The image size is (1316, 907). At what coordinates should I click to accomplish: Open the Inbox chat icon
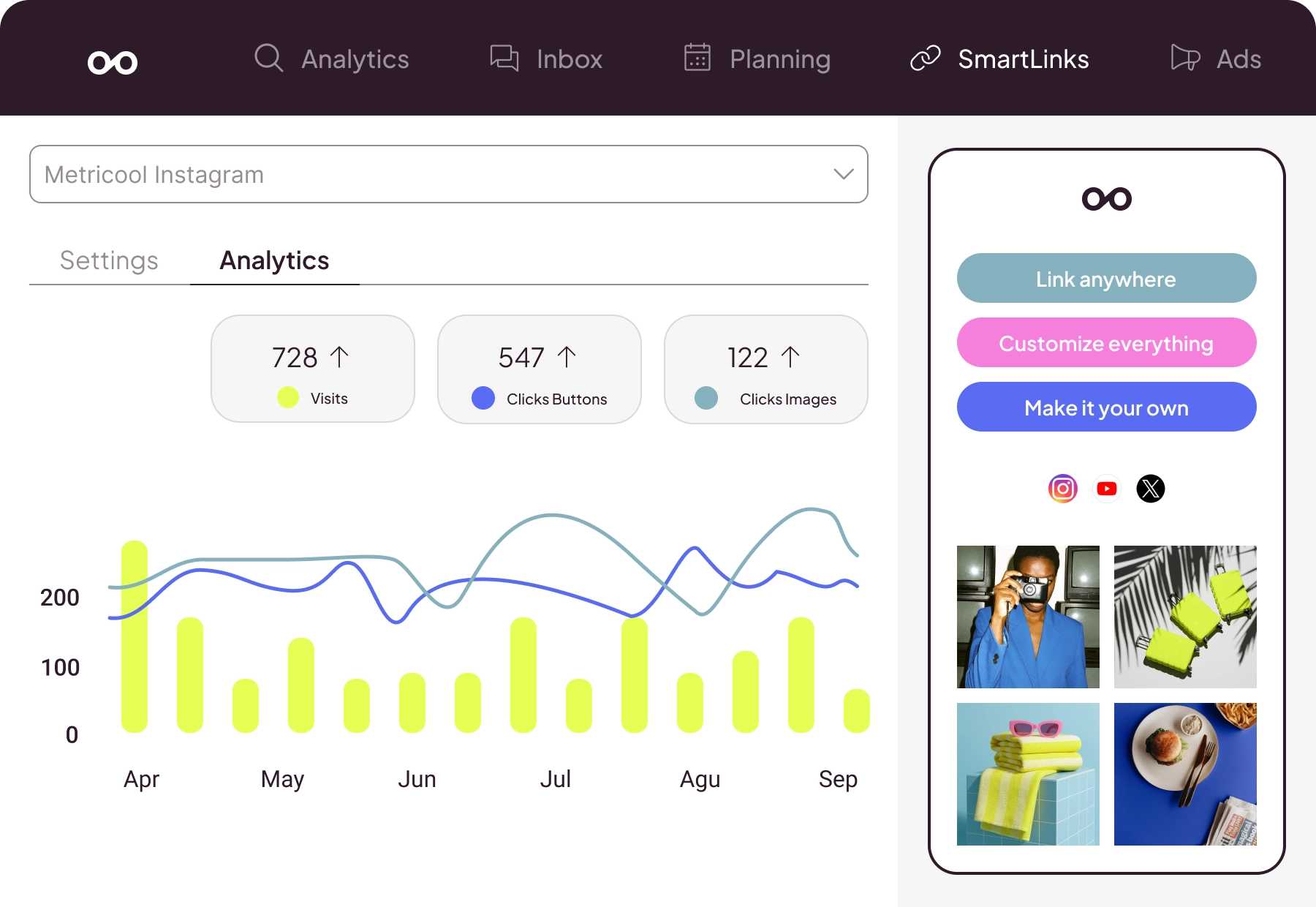[x=503, y=59]
